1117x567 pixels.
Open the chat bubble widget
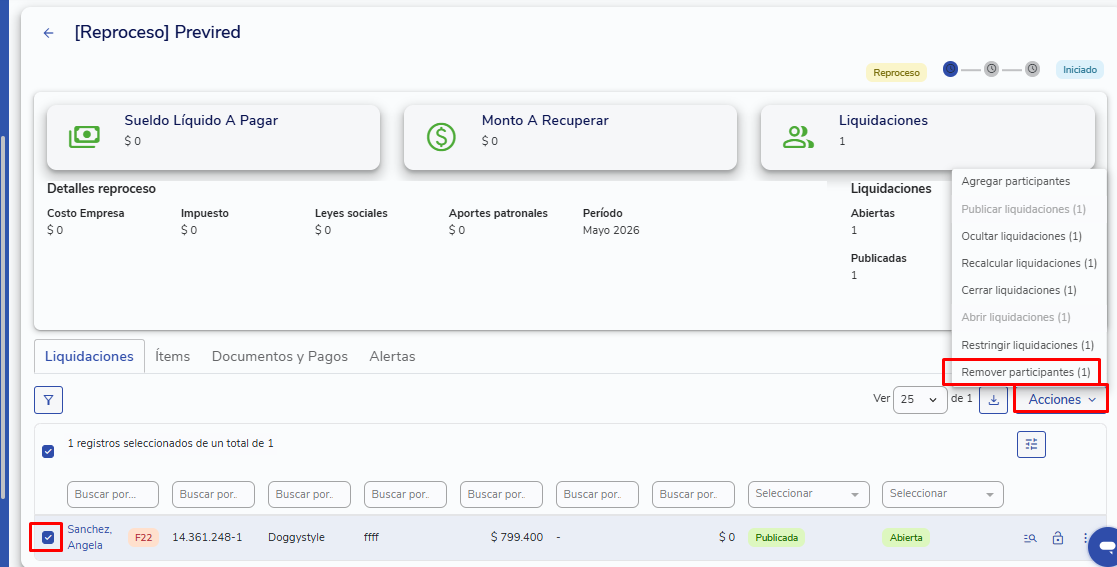point(1105,546)
